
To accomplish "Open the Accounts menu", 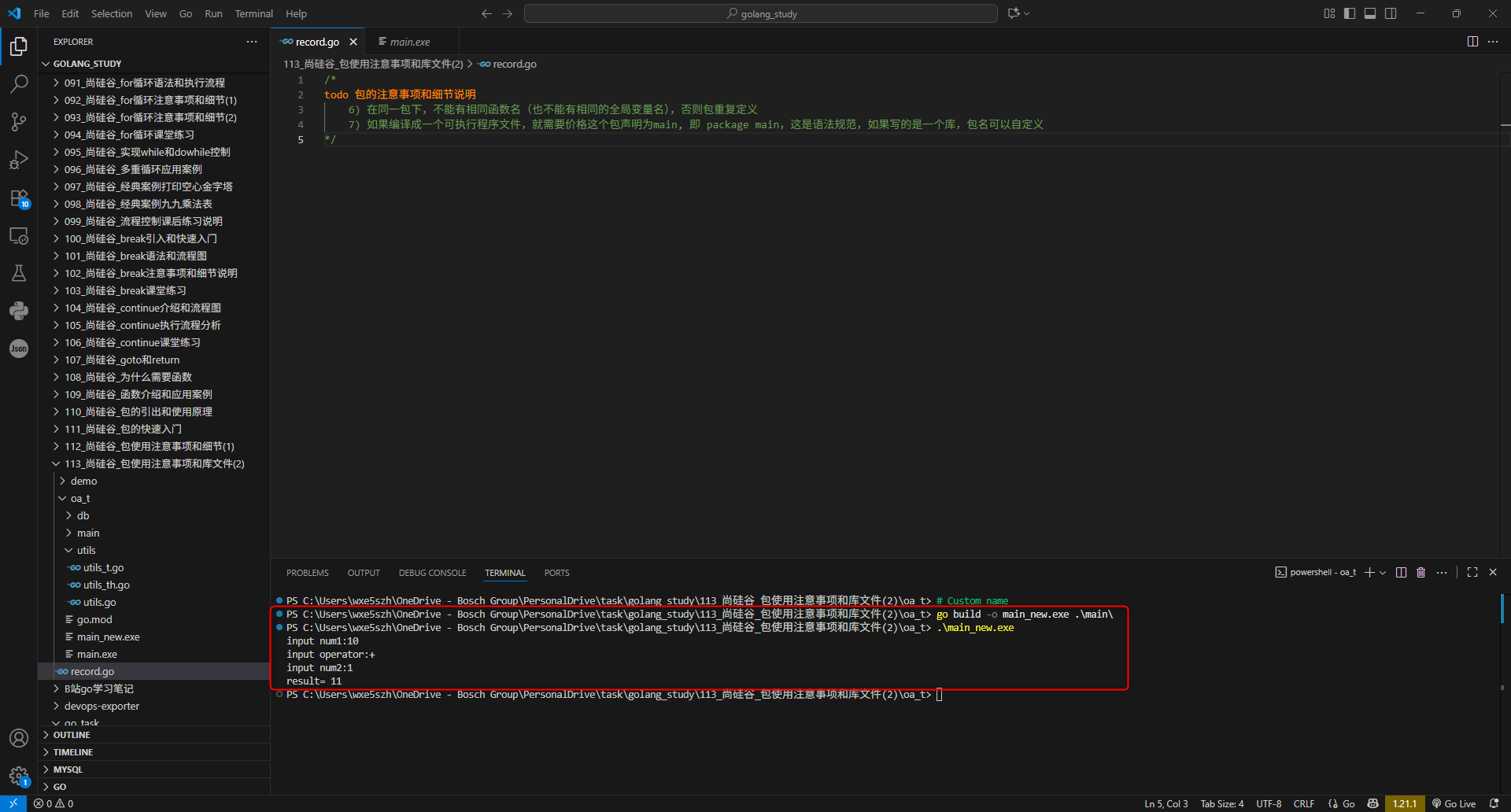I will pos(19,738).
